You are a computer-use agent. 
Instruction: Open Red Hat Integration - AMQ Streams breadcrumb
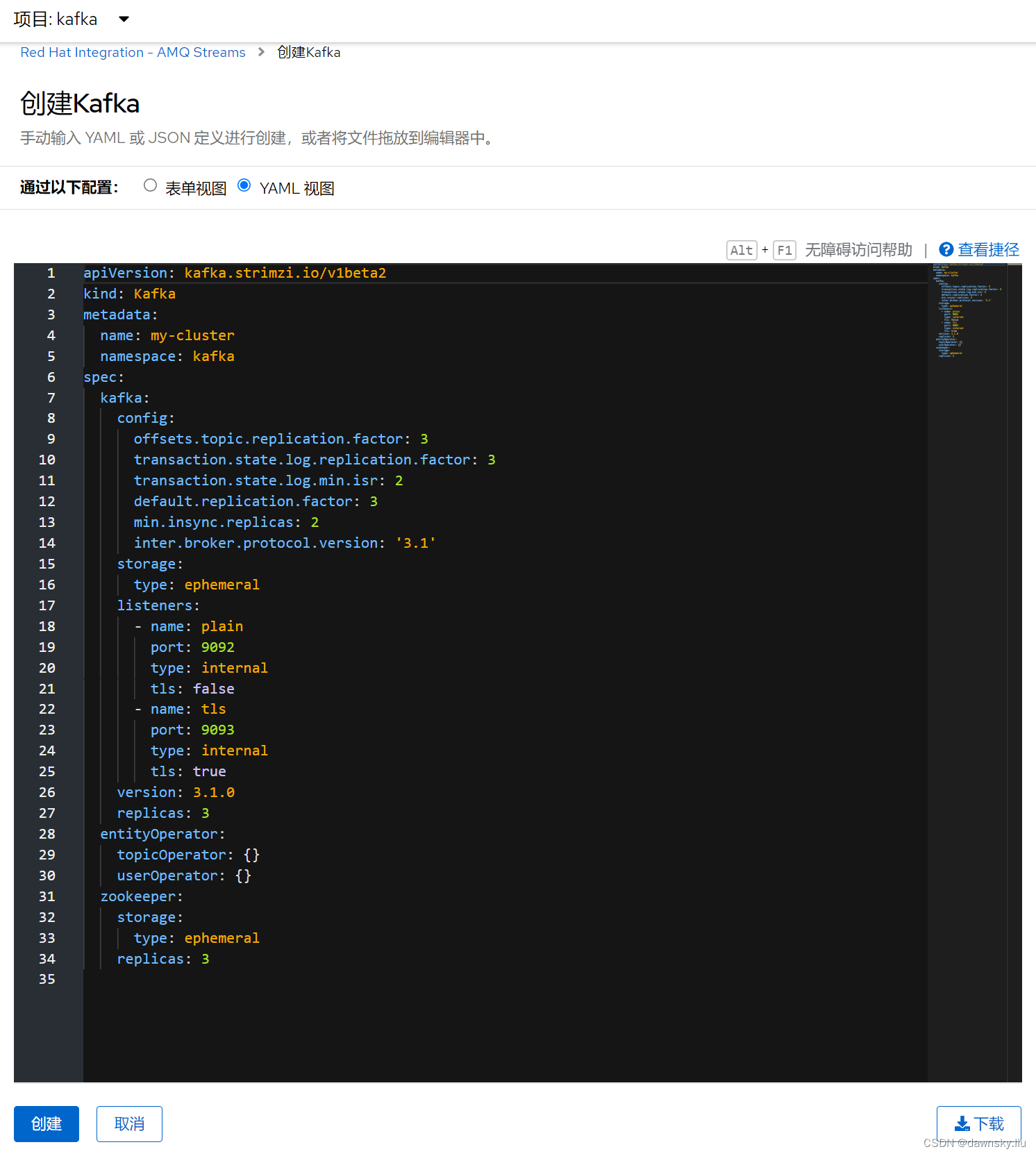click(133, 52)
